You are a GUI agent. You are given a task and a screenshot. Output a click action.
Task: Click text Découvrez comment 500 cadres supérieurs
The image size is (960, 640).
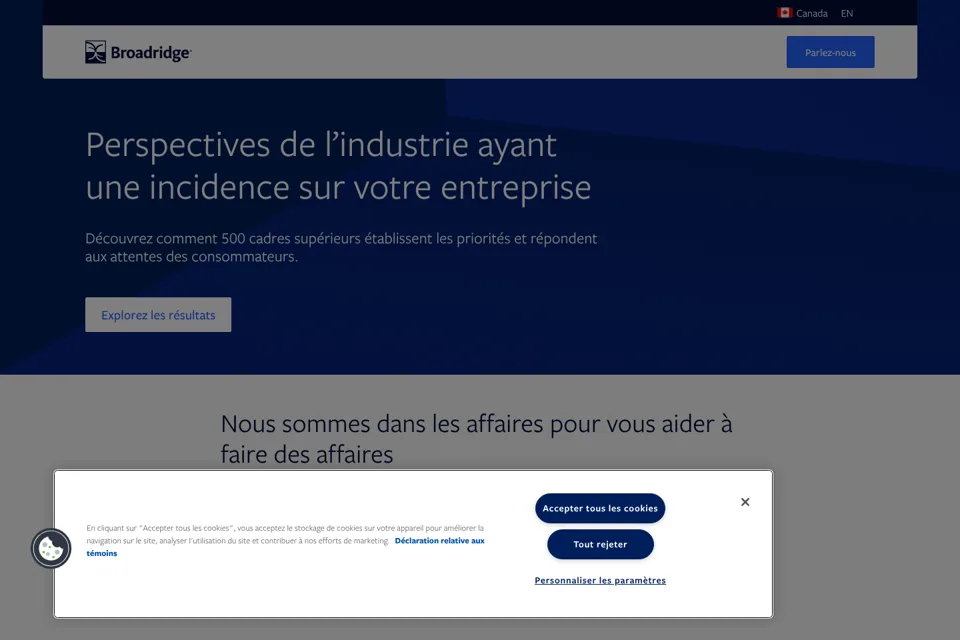pos(223,238)
